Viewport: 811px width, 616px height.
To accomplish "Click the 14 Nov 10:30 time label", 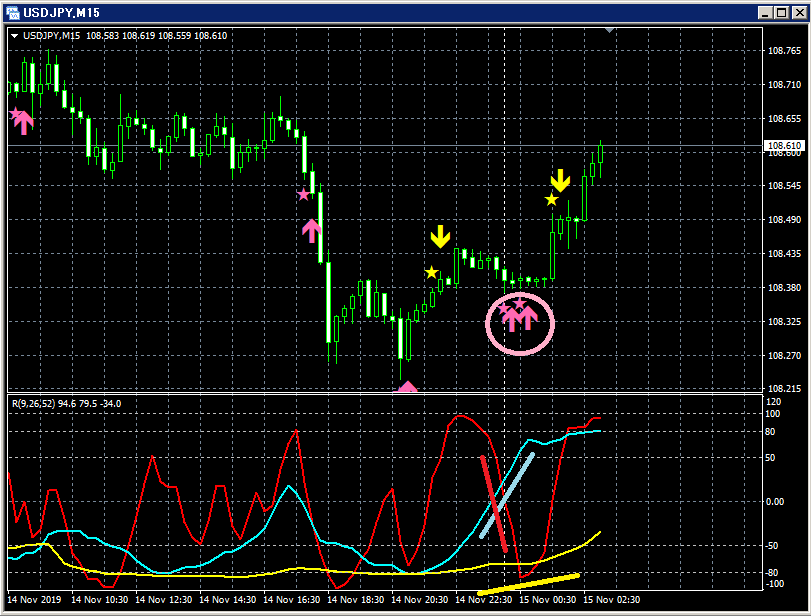I will (x=99, y=600).
